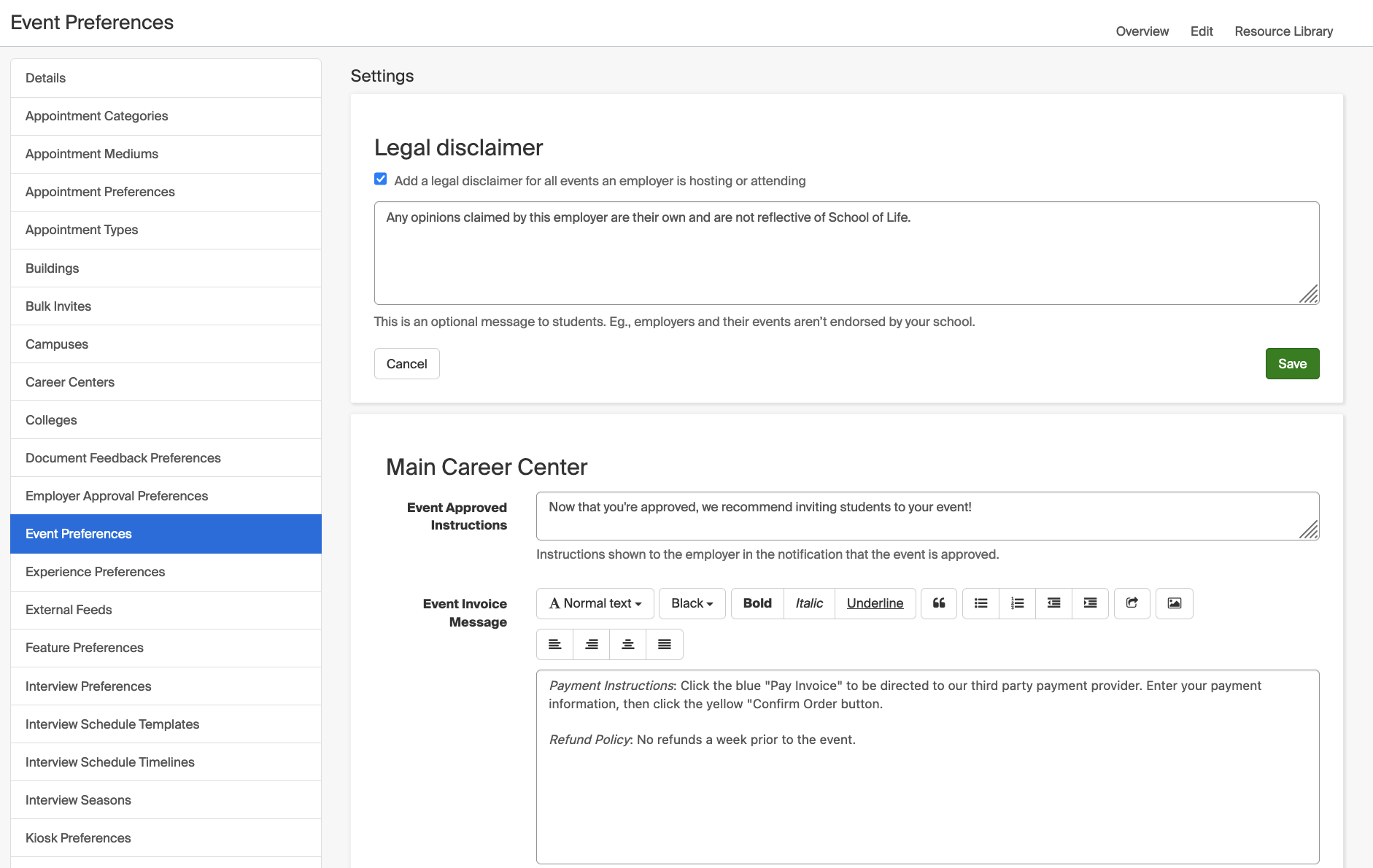The height and width of the screenshot is (868, 1373).
Task: Toggle Italic formatting
Action: point(809,603)
